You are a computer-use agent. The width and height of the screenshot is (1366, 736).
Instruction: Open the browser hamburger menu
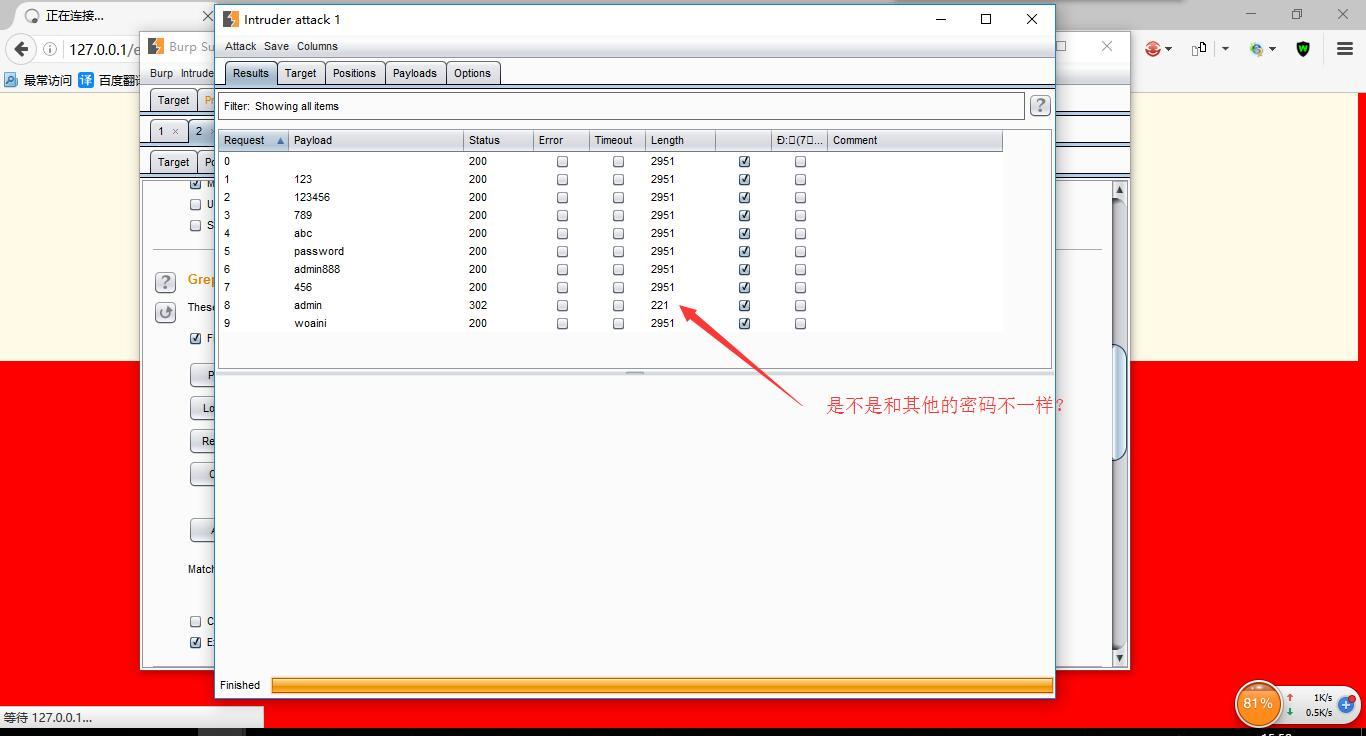1345,48
